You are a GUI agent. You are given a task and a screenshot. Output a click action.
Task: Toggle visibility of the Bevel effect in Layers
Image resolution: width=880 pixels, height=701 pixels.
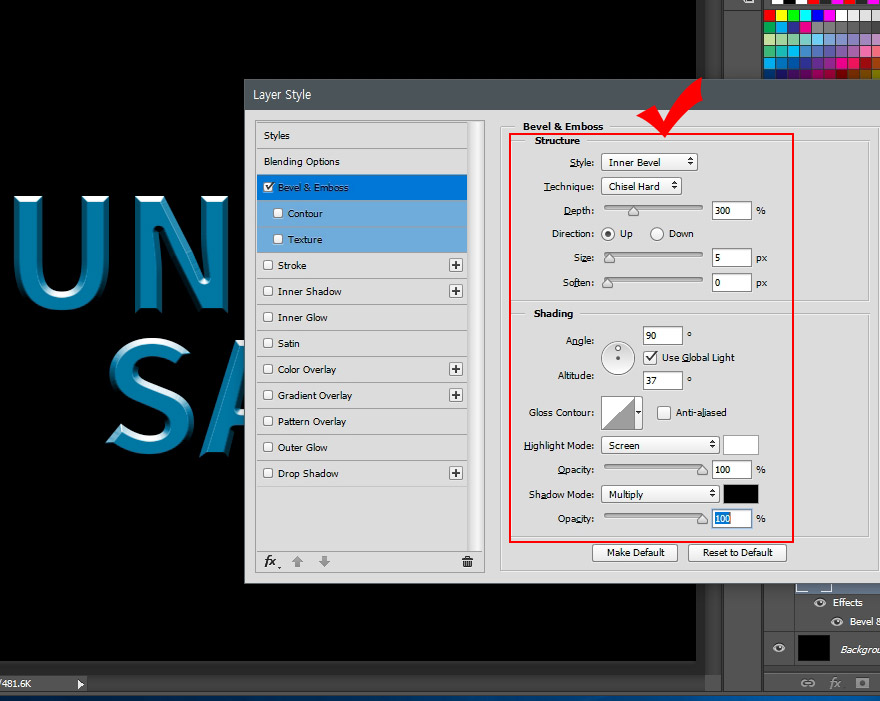[x=837, y=621]
